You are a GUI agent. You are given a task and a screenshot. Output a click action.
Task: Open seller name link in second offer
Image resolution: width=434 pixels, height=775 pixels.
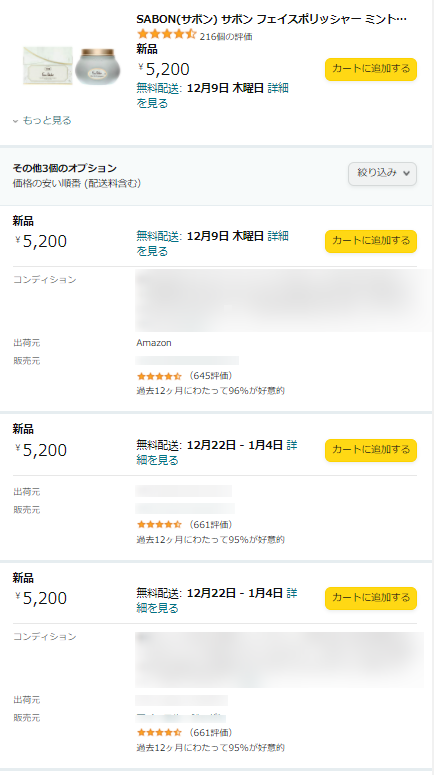(185, 509)
